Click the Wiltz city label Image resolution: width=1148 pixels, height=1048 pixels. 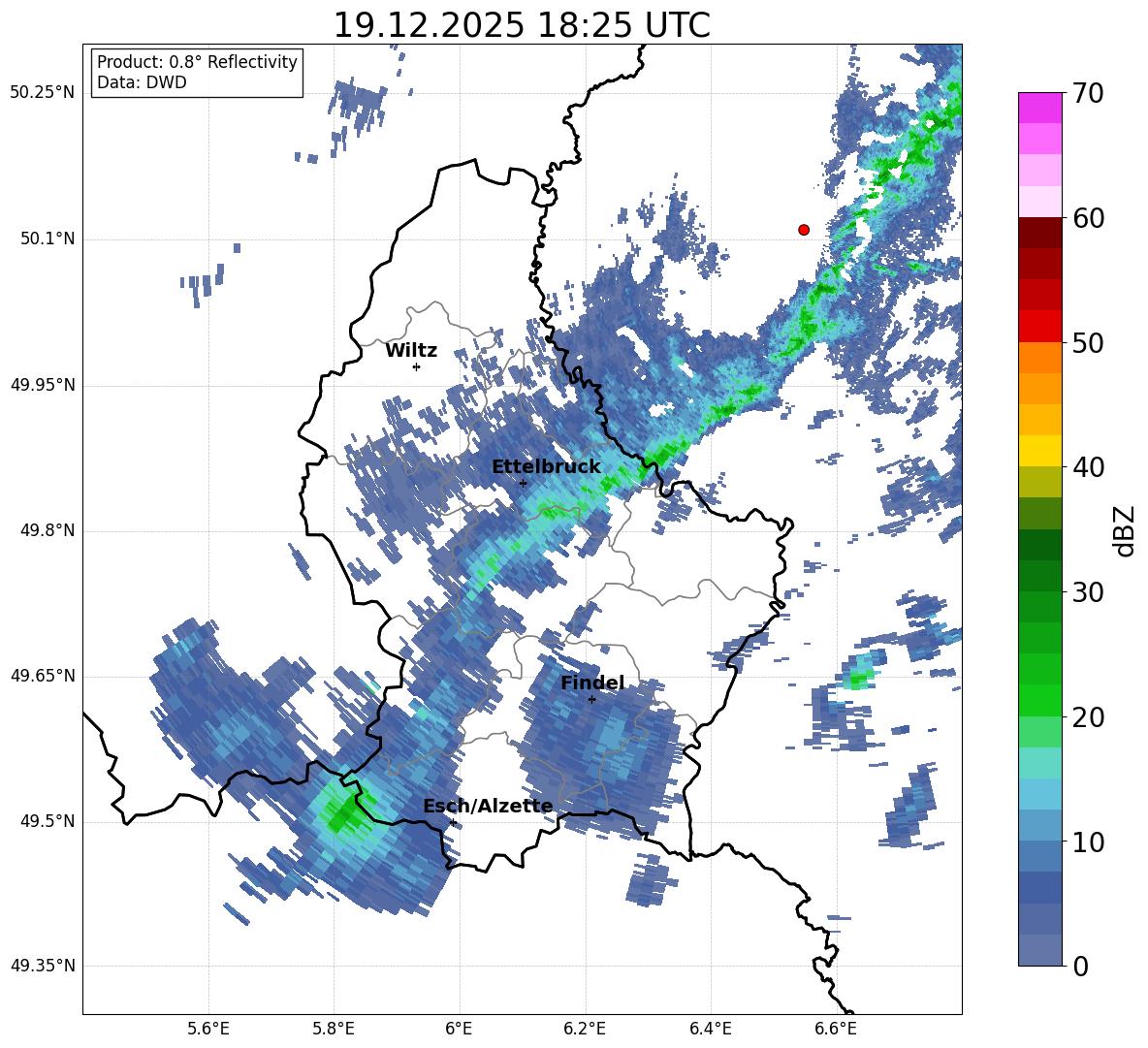coord(411,351)
